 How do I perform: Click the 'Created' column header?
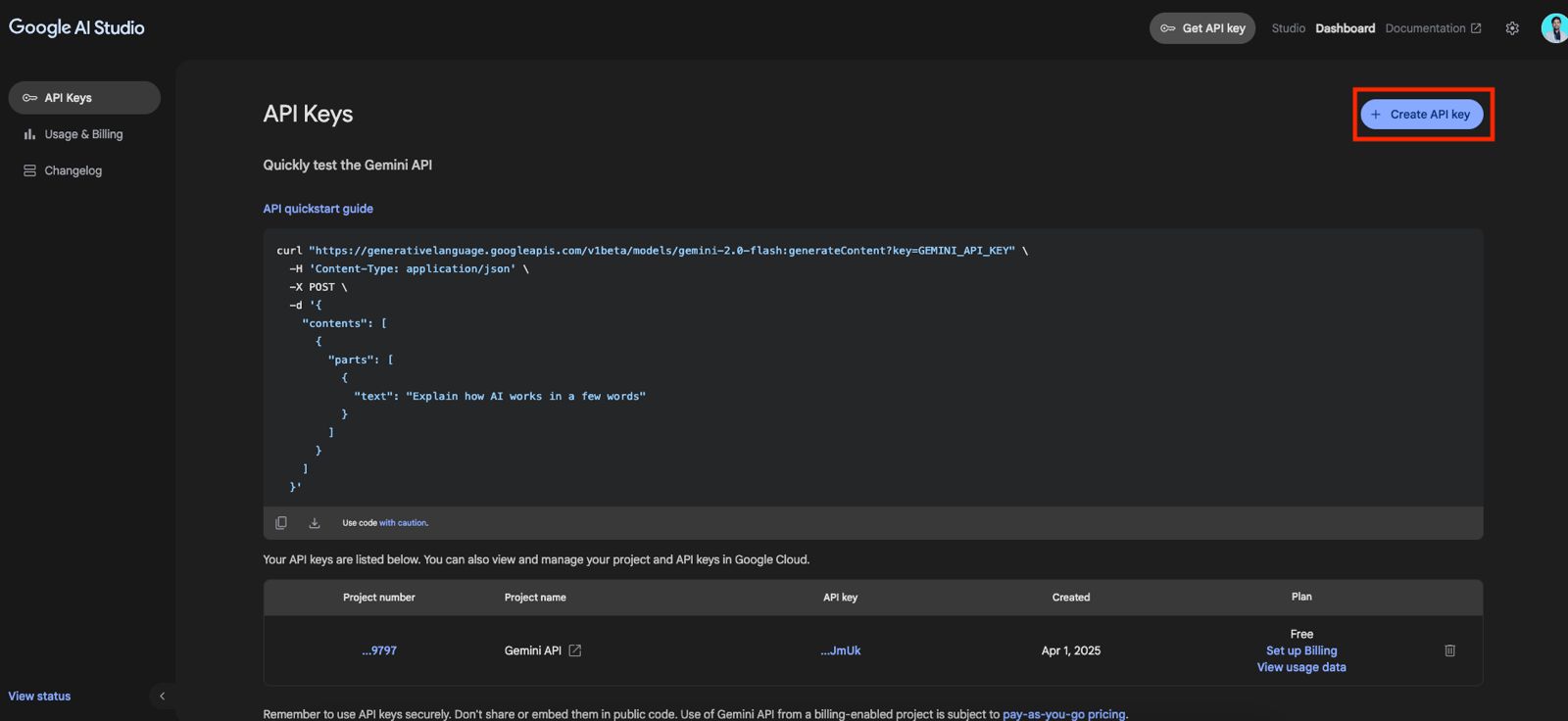coord(1071,598)
